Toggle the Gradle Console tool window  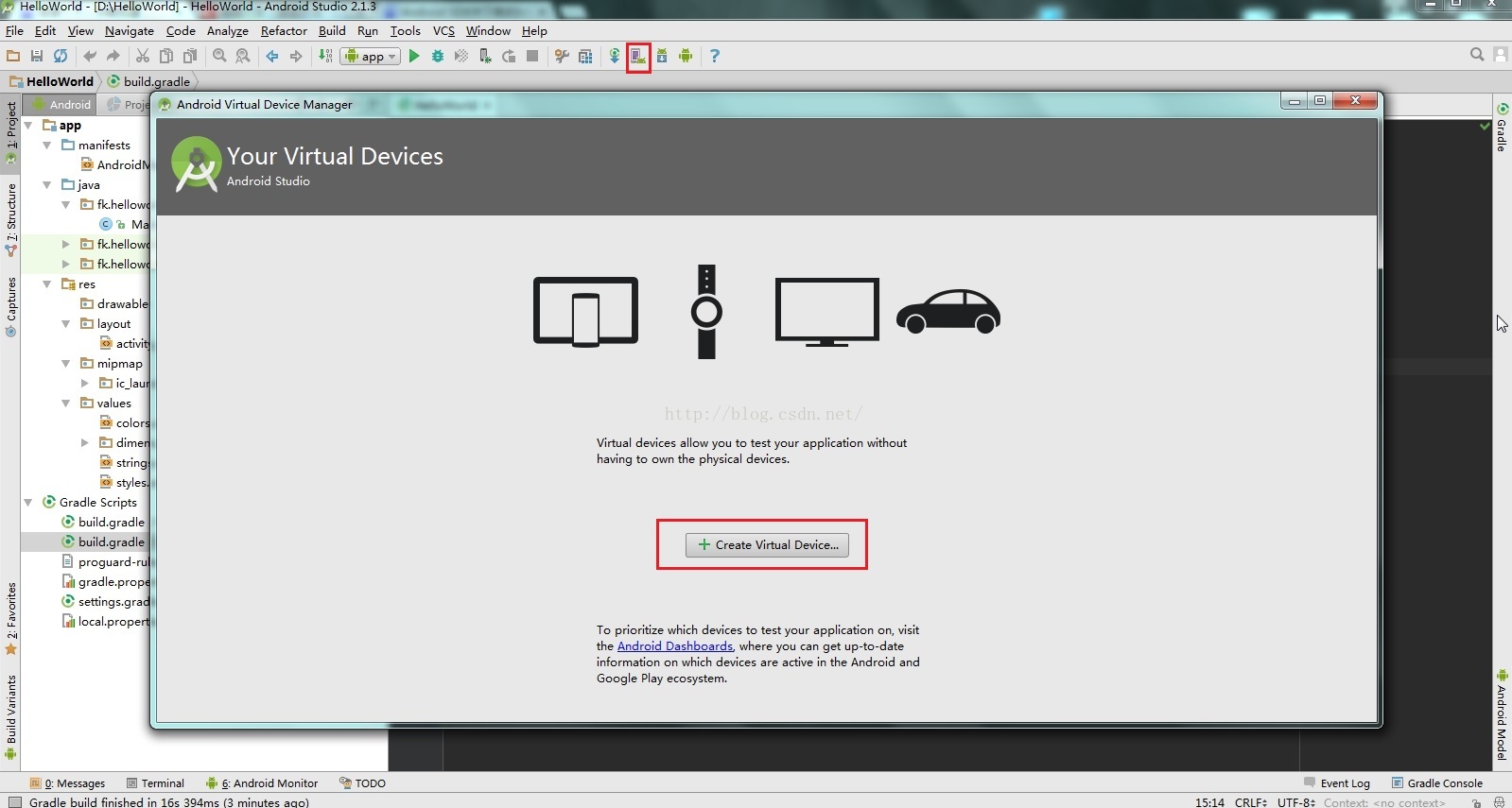pos(1436,782)
